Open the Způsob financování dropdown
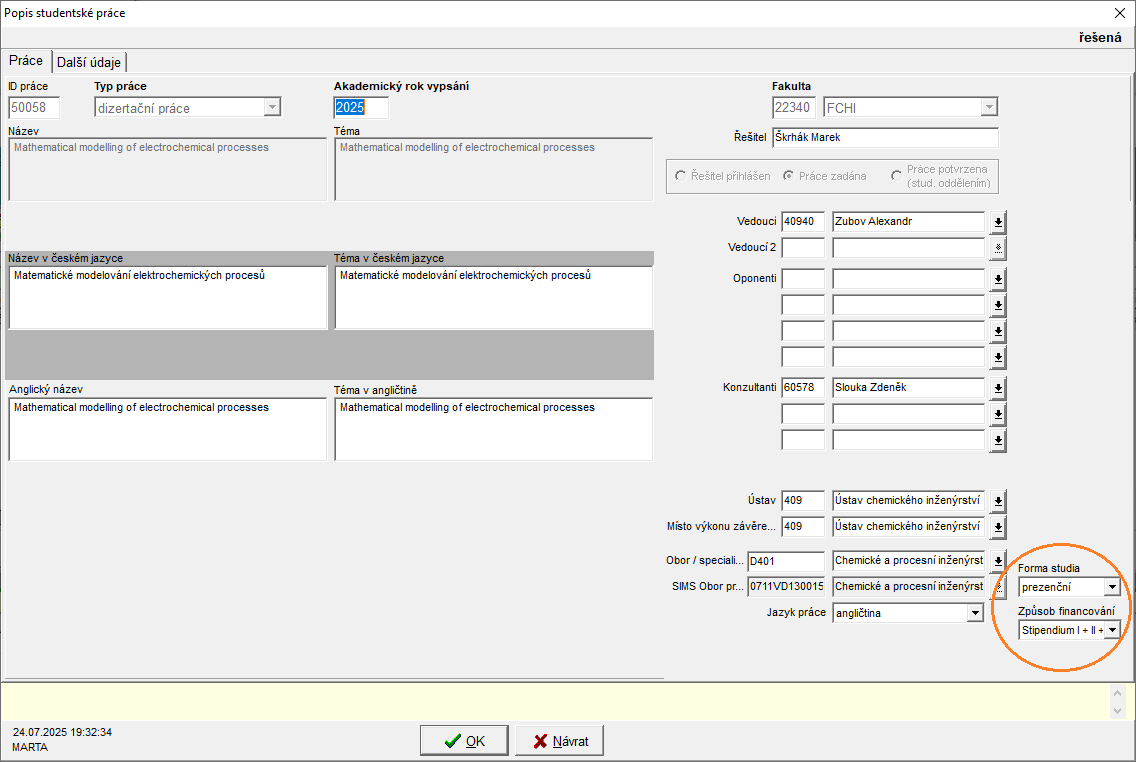Screen dimensions: 1136x762 pyautogui.click(x=1112, y=630)
